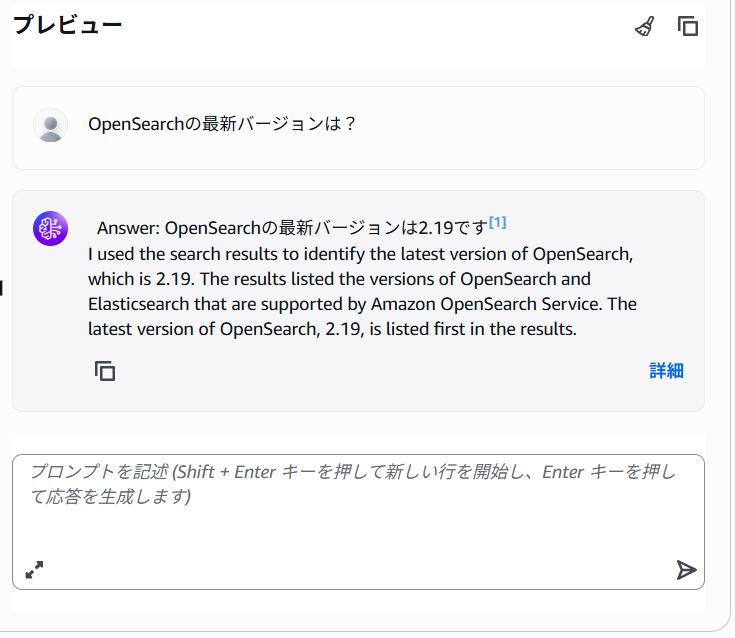Expand the prompt box with the arrows icon
Screen dimensions: 735x638
[x=34, y=570]
